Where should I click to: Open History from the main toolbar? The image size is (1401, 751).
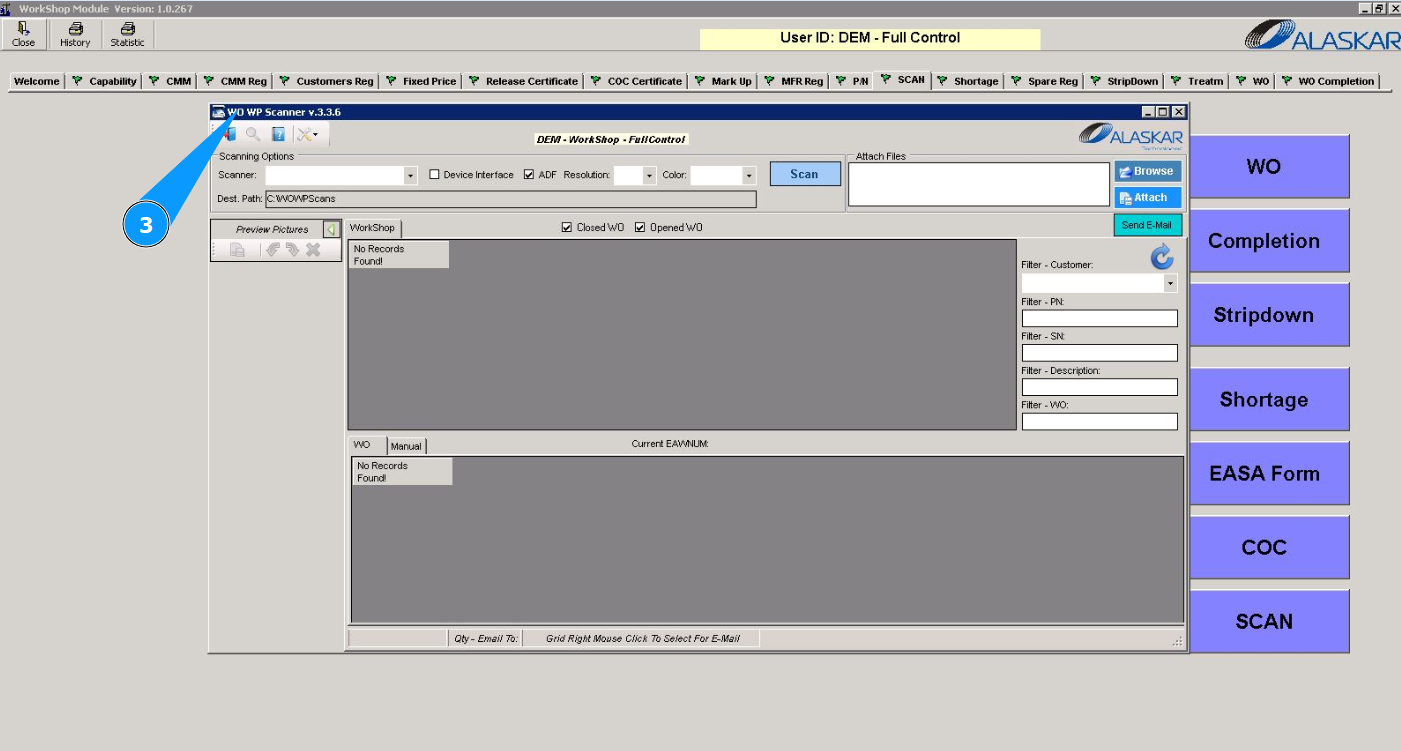tap(75, 35)
